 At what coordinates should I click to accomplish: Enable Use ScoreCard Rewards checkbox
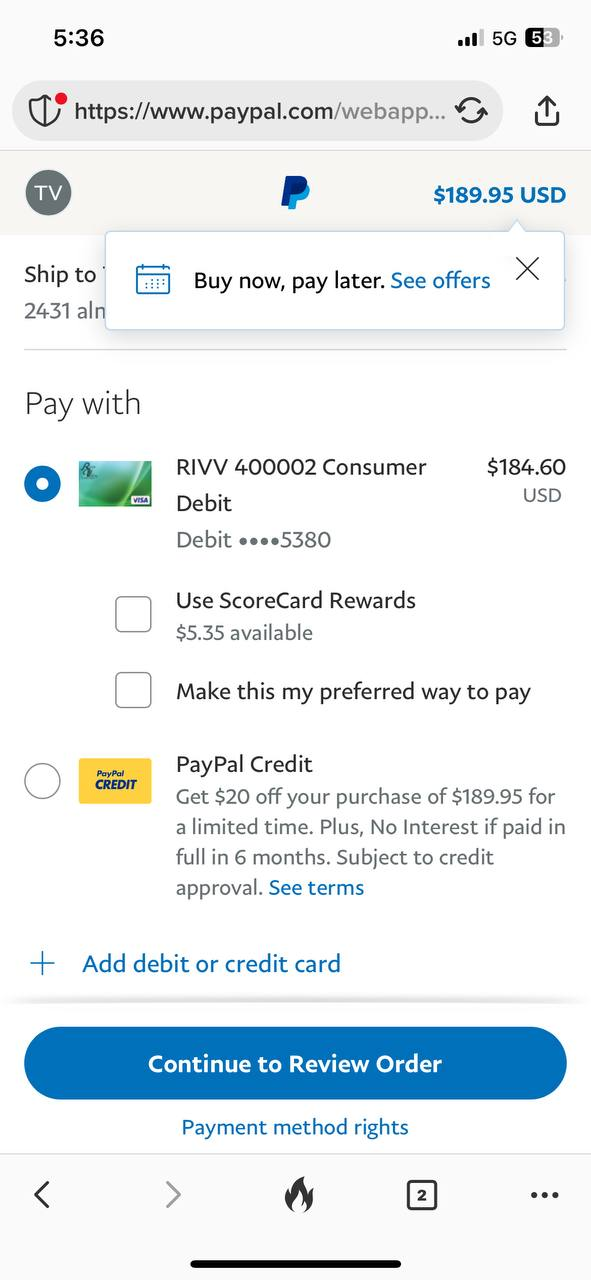pos(133,614)
